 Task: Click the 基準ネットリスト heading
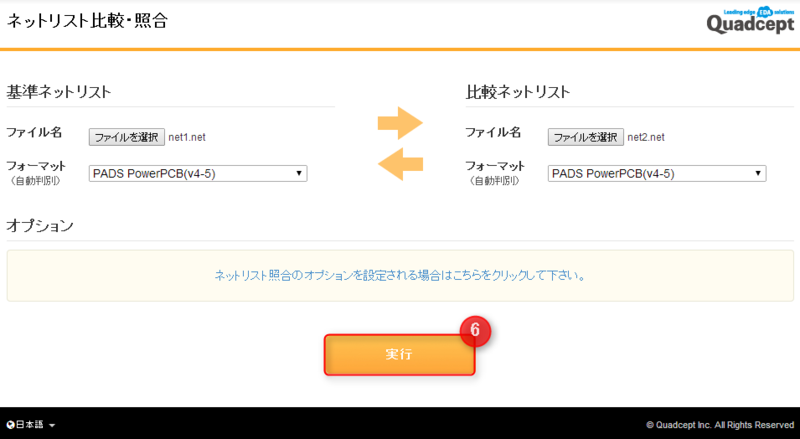click(x=58, y=92)
